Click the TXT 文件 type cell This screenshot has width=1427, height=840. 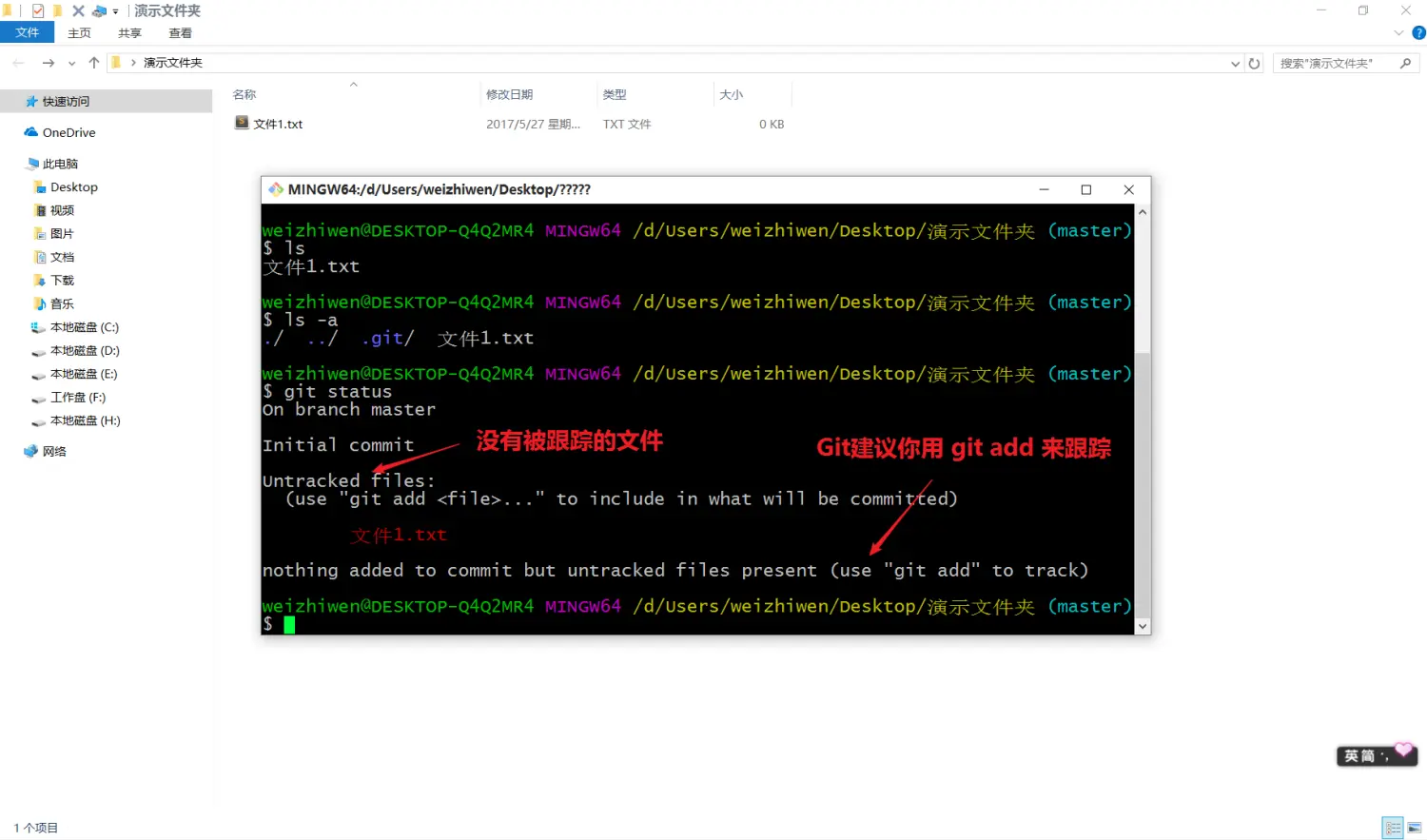click(627, 124)
